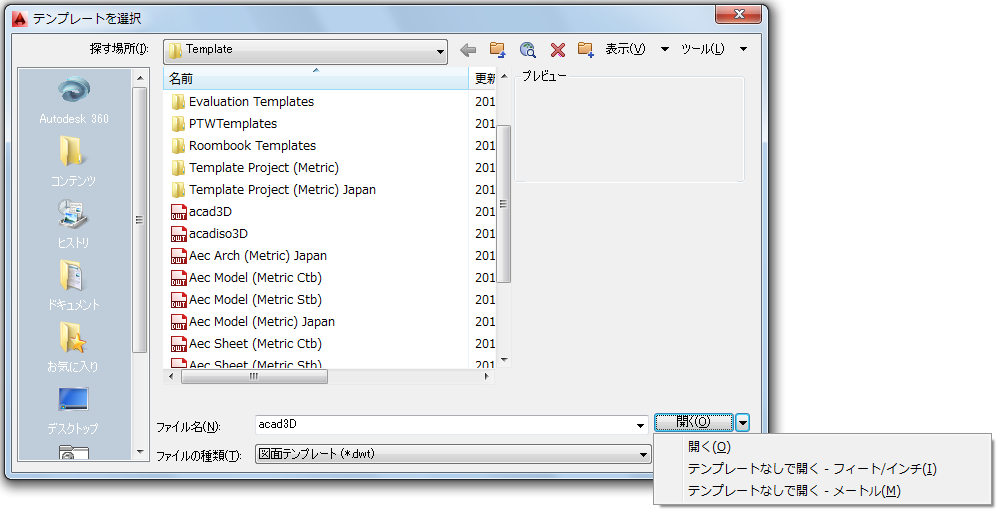Click horizontal scroll left arrow
Screen dimensions: 1001x510
(x=171, y=377)
